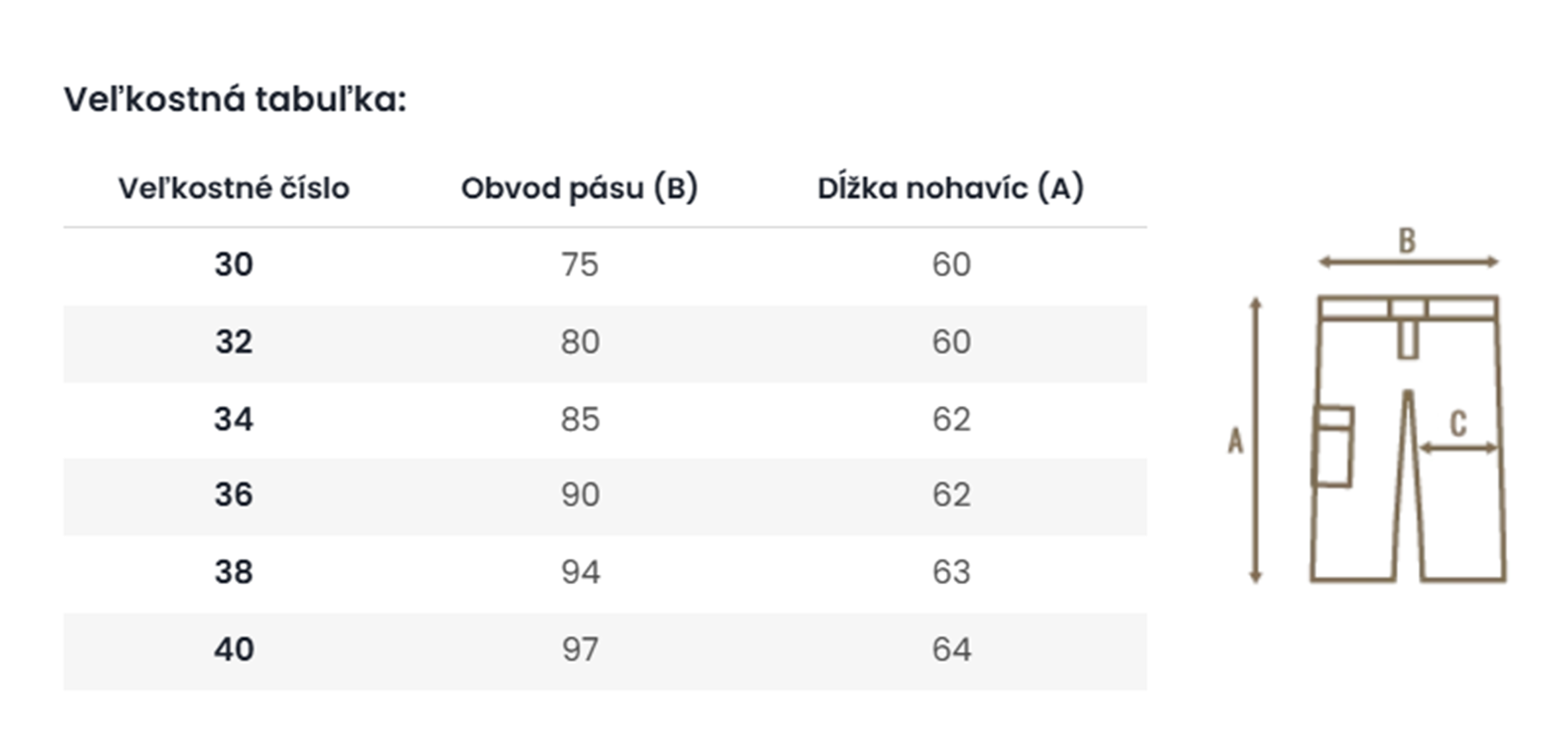Select the Veľkostné číslo column header
Image resolution: width=1568 pixels, height=748 pixels.
[x=234, y=188]
